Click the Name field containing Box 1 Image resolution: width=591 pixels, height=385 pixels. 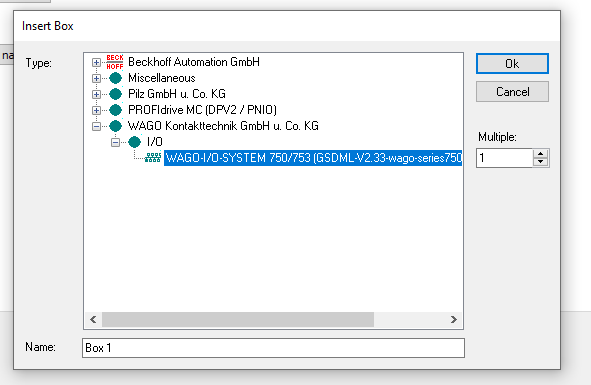tap(273, 348)
